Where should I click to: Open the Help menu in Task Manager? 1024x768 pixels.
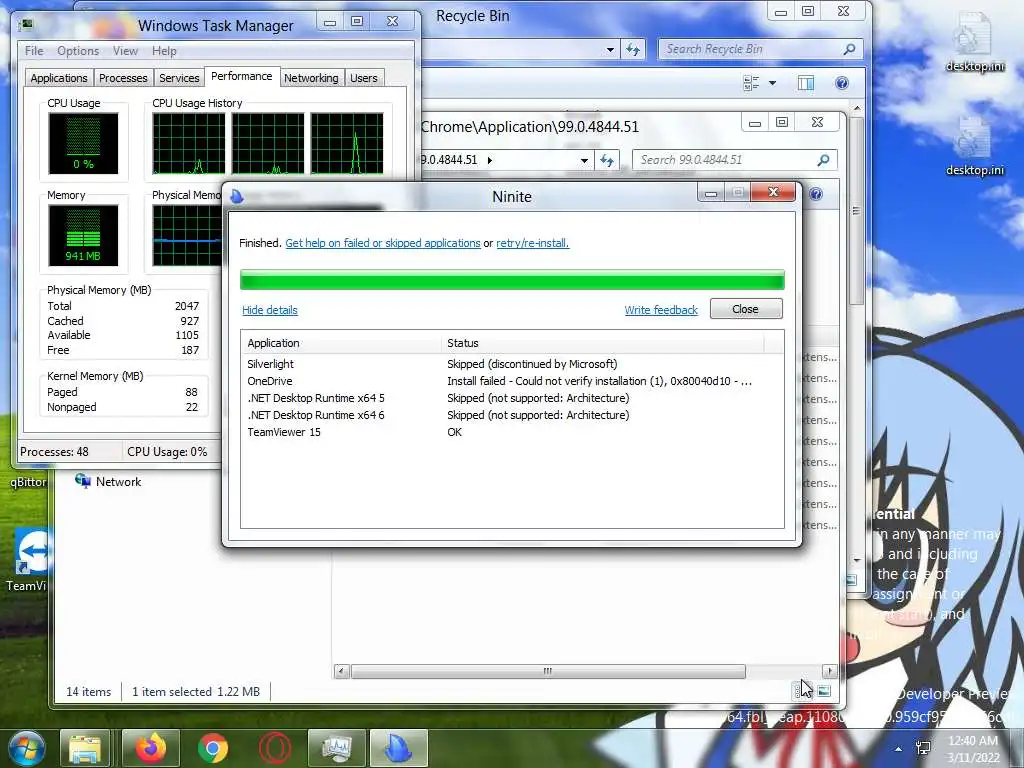tap(164, 51)
